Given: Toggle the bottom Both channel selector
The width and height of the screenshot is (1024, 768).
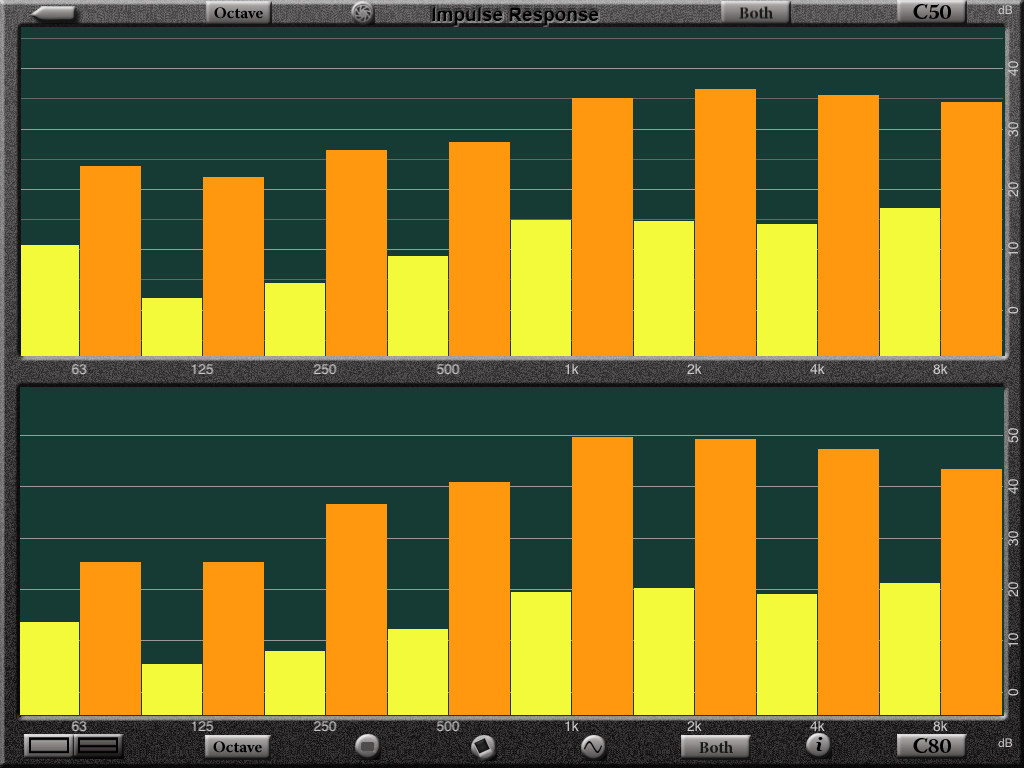Looking at the screenshot, I should pyautogui.click(x=715, y=746).
